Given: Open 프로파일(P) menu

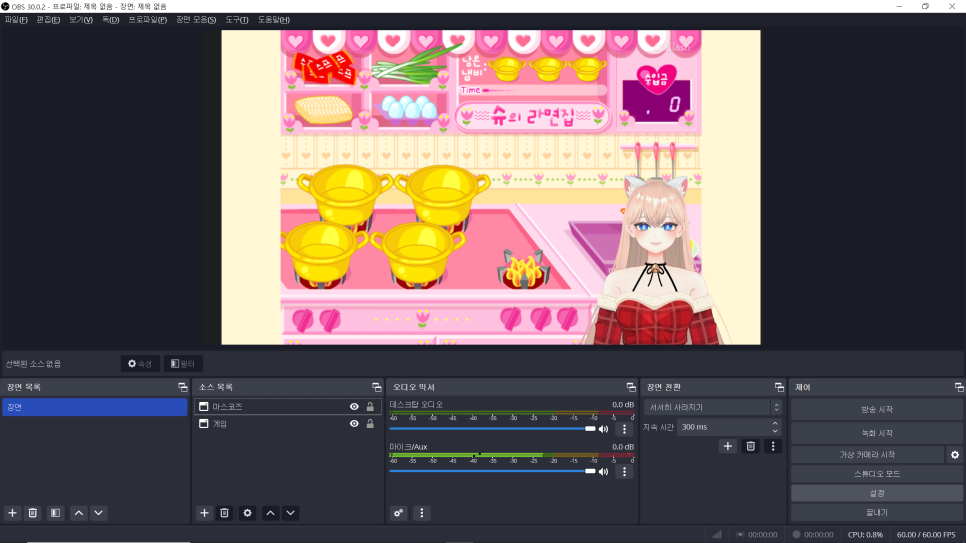Looking at the screenshot, I should (148, 20).
